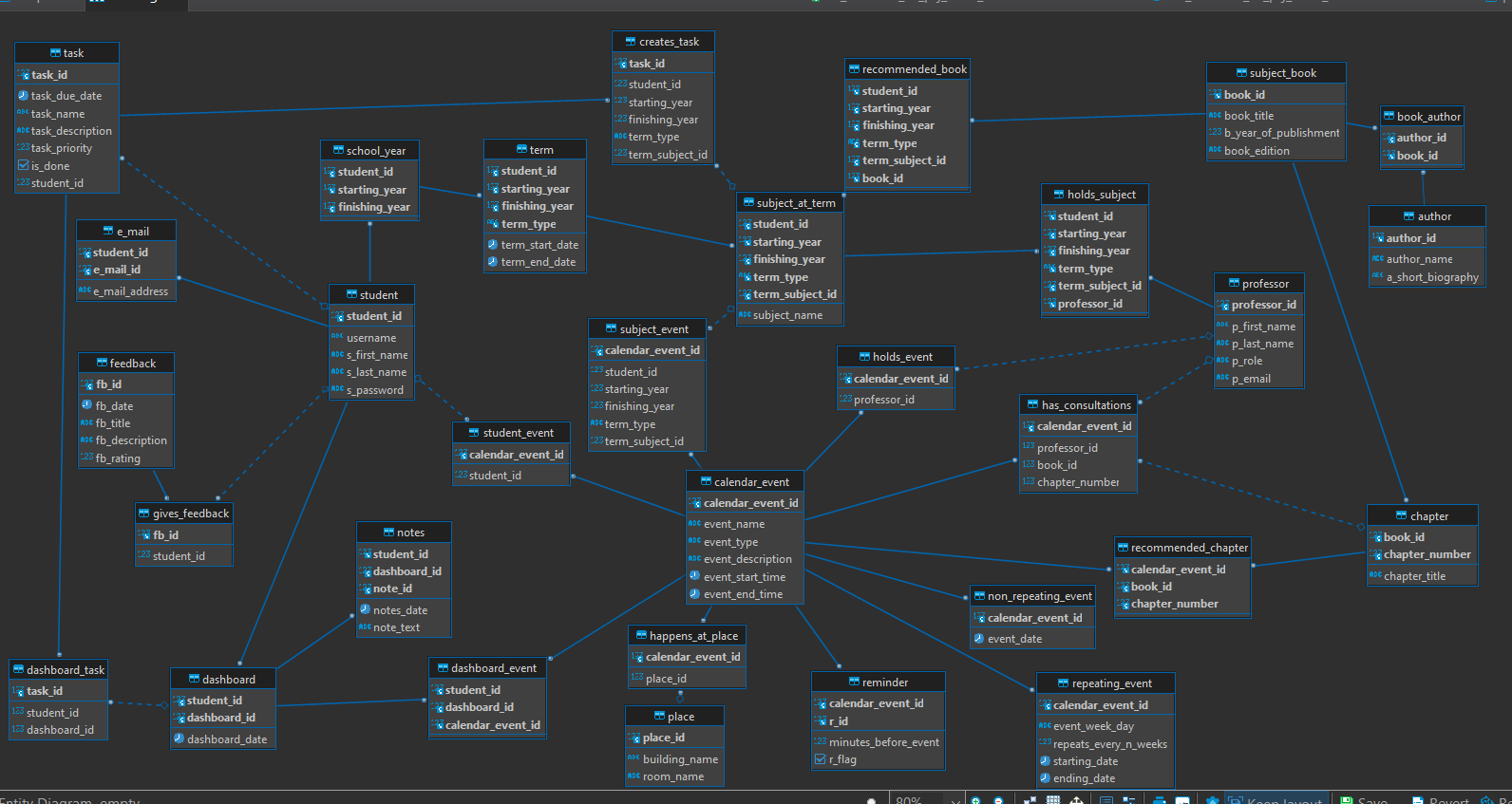Click the key icon next to professor_id in professor
The width and height of the screenshot is (1512, 804).
1223,305
